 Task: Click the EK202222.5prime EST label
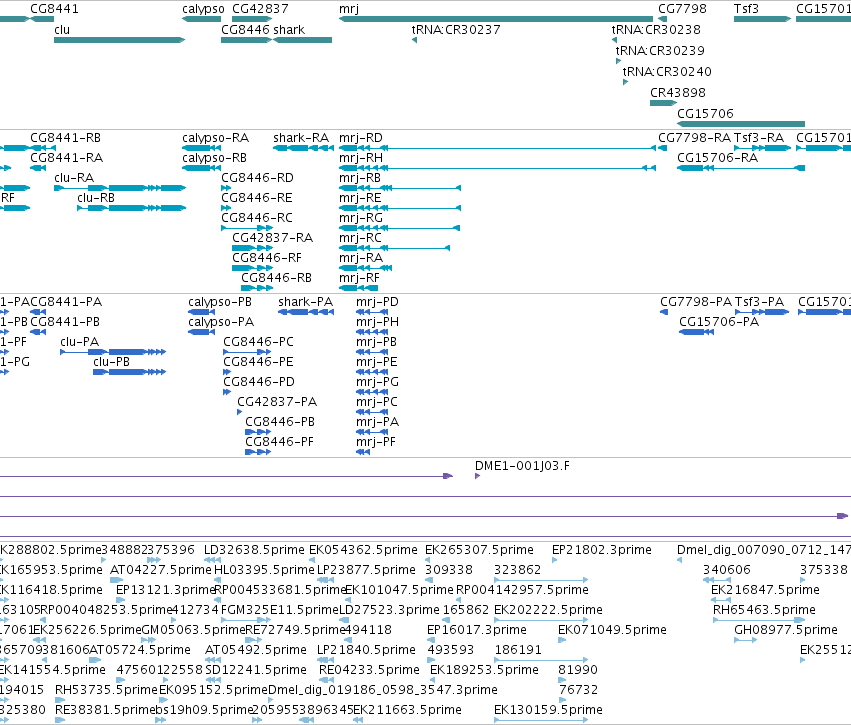pos(548,610)
